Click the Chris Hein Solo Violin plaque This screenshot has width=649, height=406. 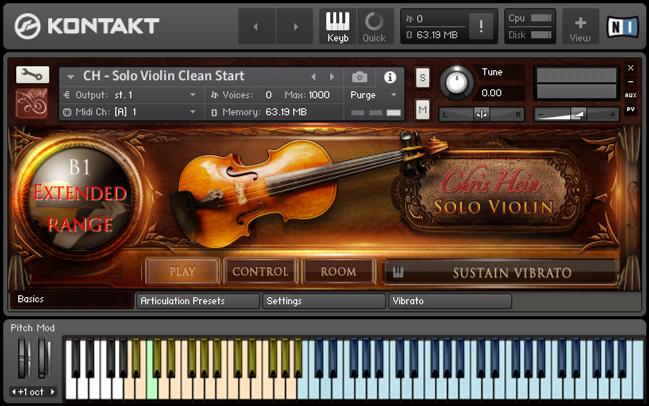(x=493, y=192)
